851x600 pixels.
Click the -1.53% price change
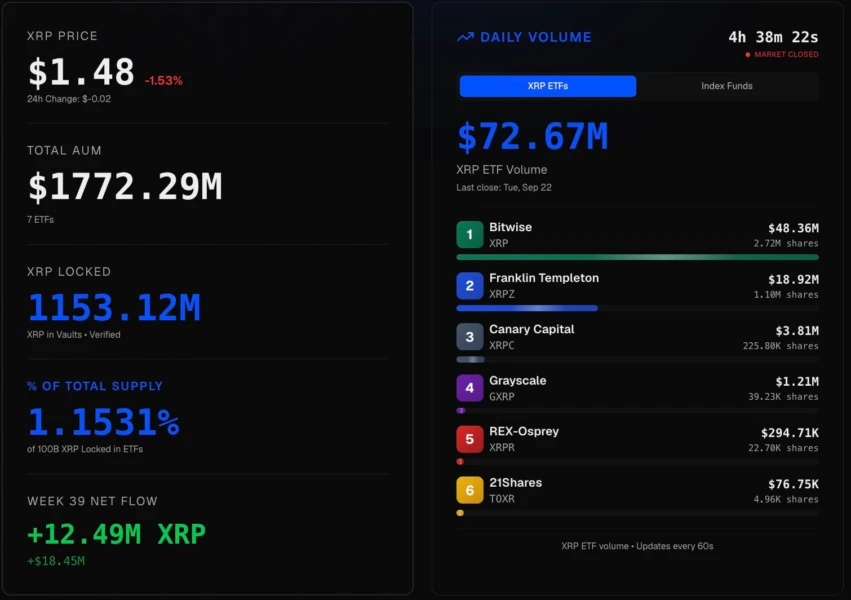pyautogui.click(x=163, y=81)
